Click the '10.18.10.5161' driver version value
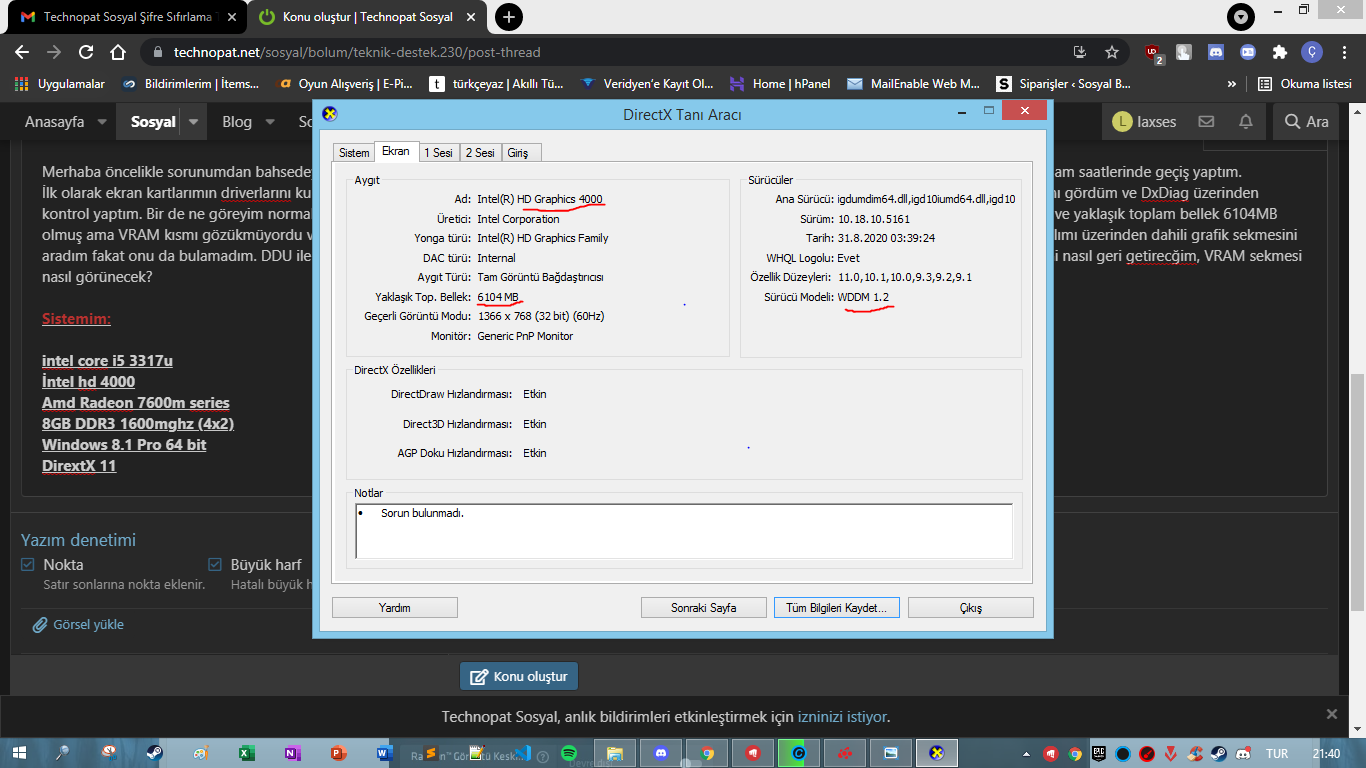 click(873, 219)
